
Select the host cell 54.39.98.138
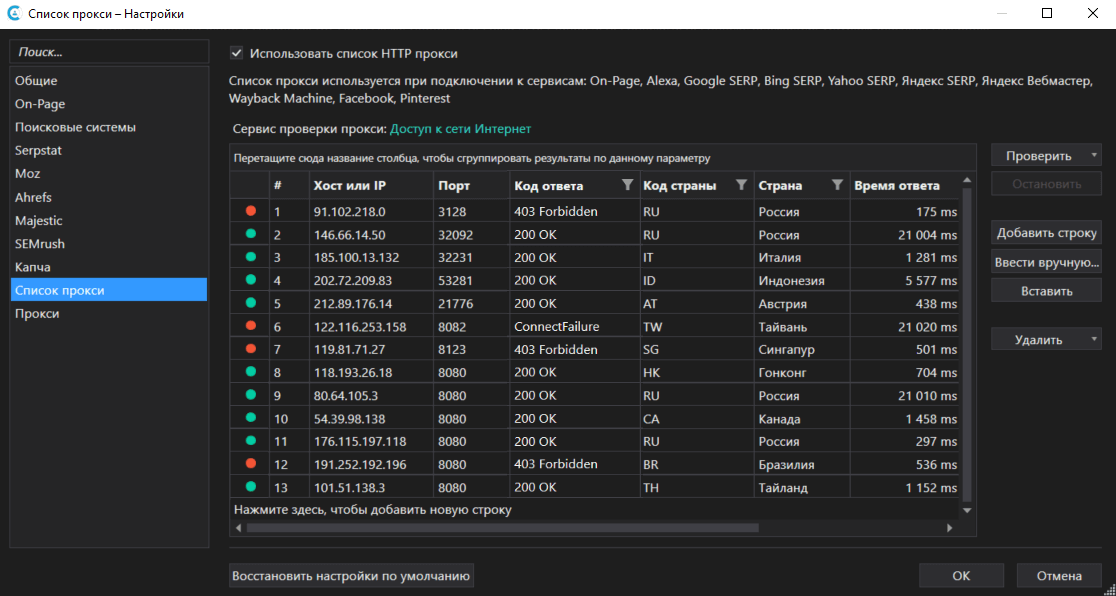tap(371, 419)
